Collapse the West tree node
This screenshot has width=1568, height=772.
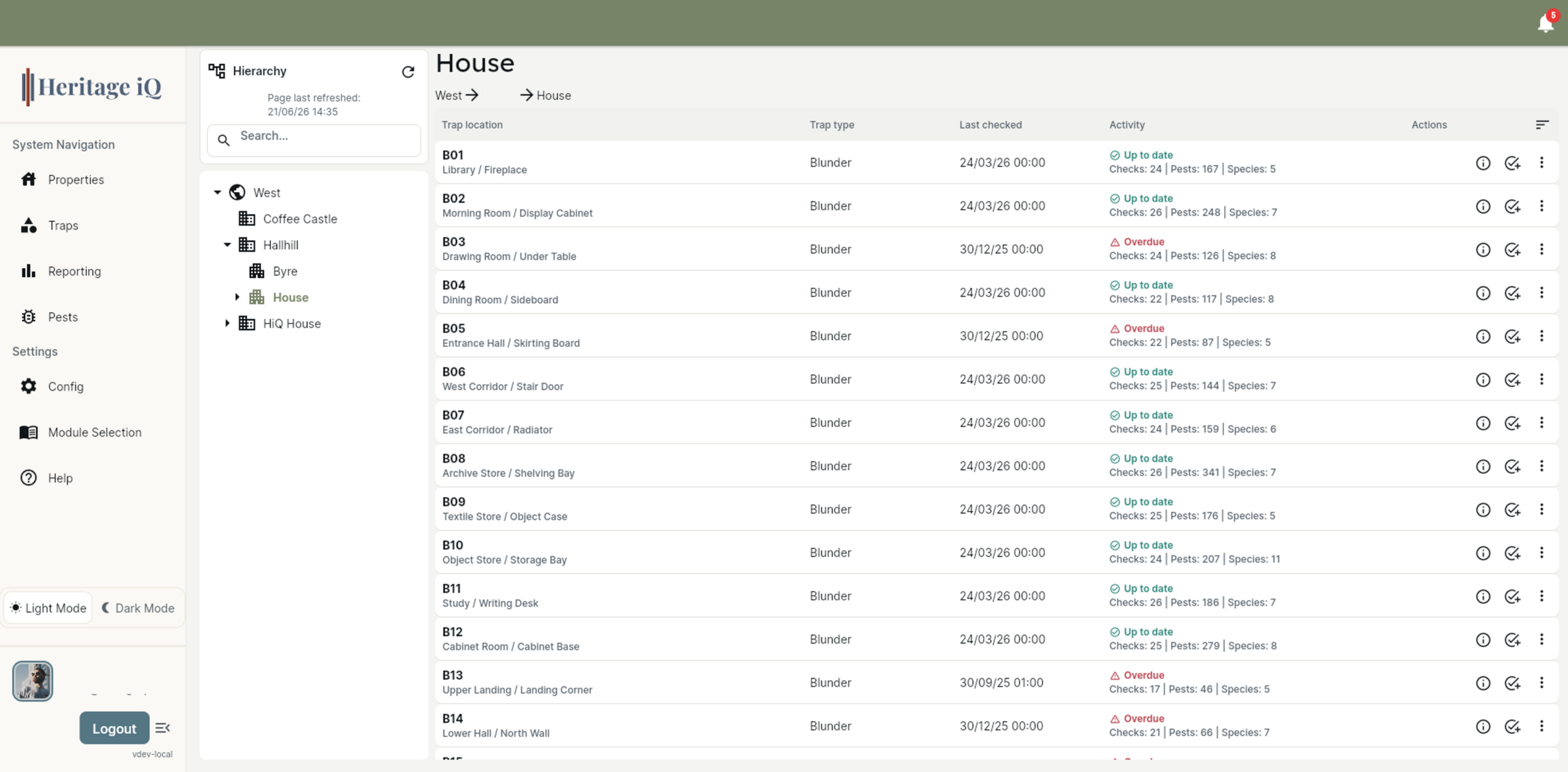click(217, 193)
